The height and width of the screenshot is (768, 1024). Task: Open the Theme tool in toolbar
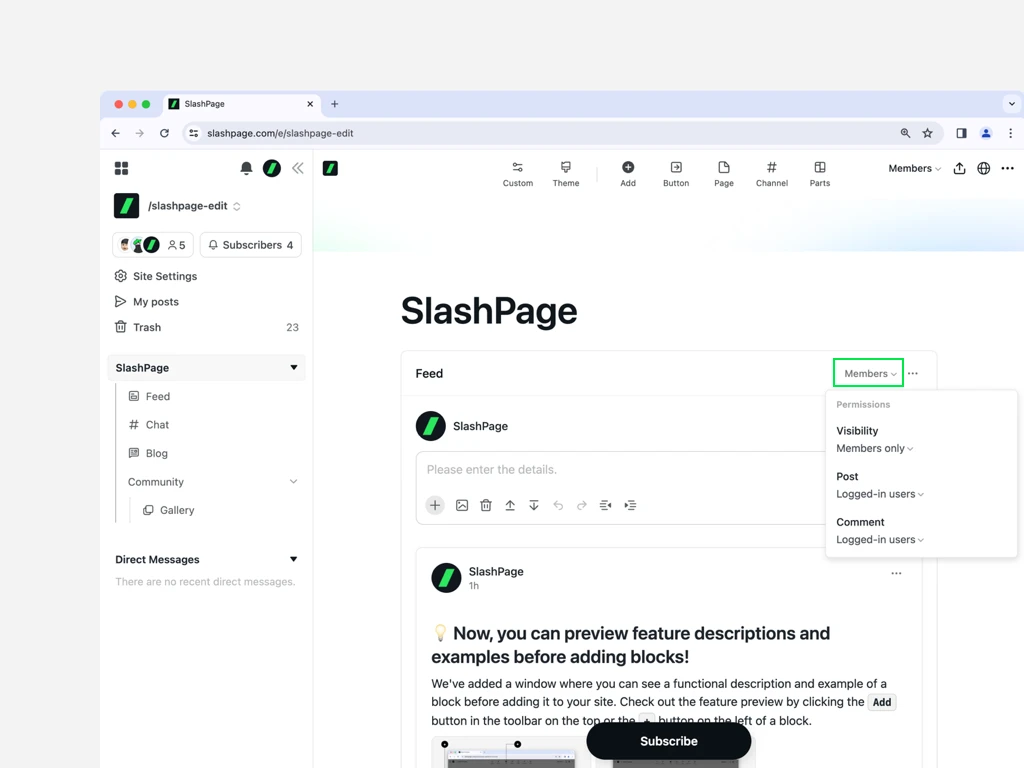point(565,173)
